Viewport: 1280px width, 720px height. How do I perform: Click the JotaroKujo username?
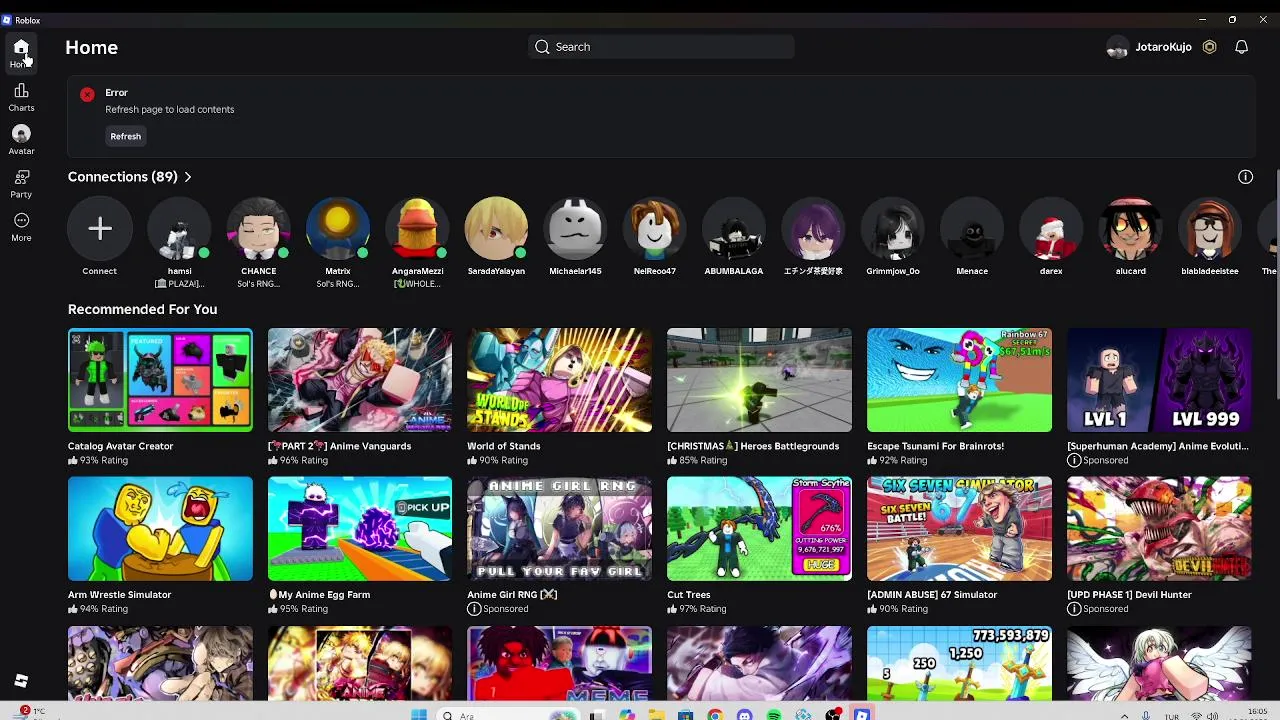(1163, 47)
